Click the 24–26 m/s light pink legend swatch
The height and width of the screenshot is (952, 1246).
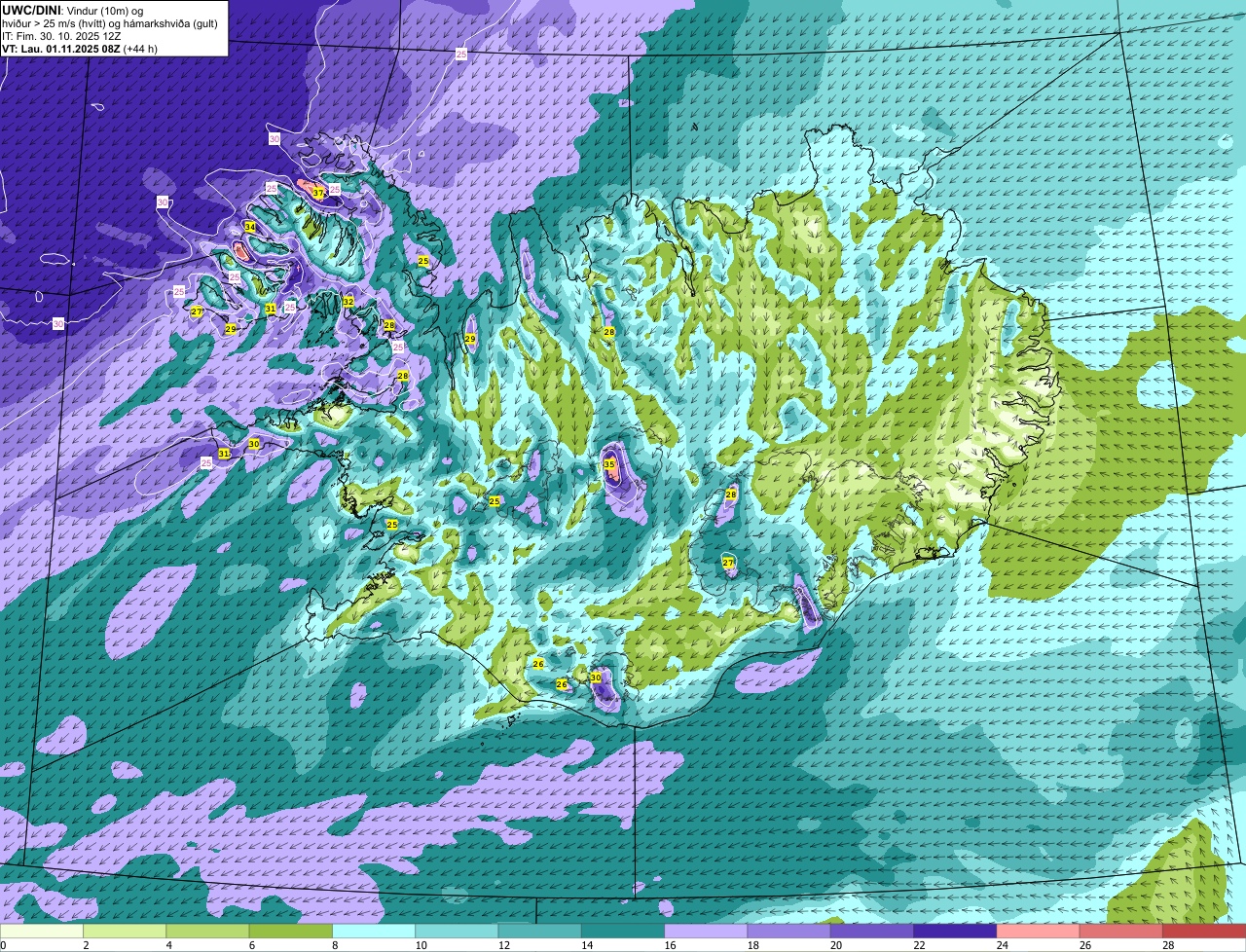[x=1039, y=932]
